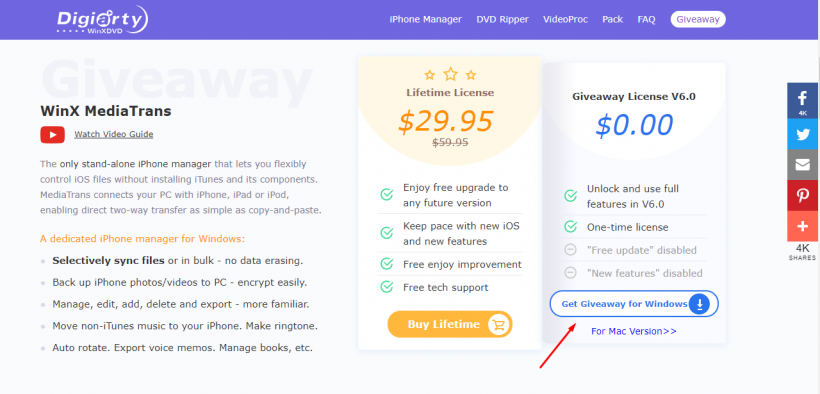Screen dimensions: 820x394
Task: Select the Giveaway pill tab
Action: coord(698,19)
